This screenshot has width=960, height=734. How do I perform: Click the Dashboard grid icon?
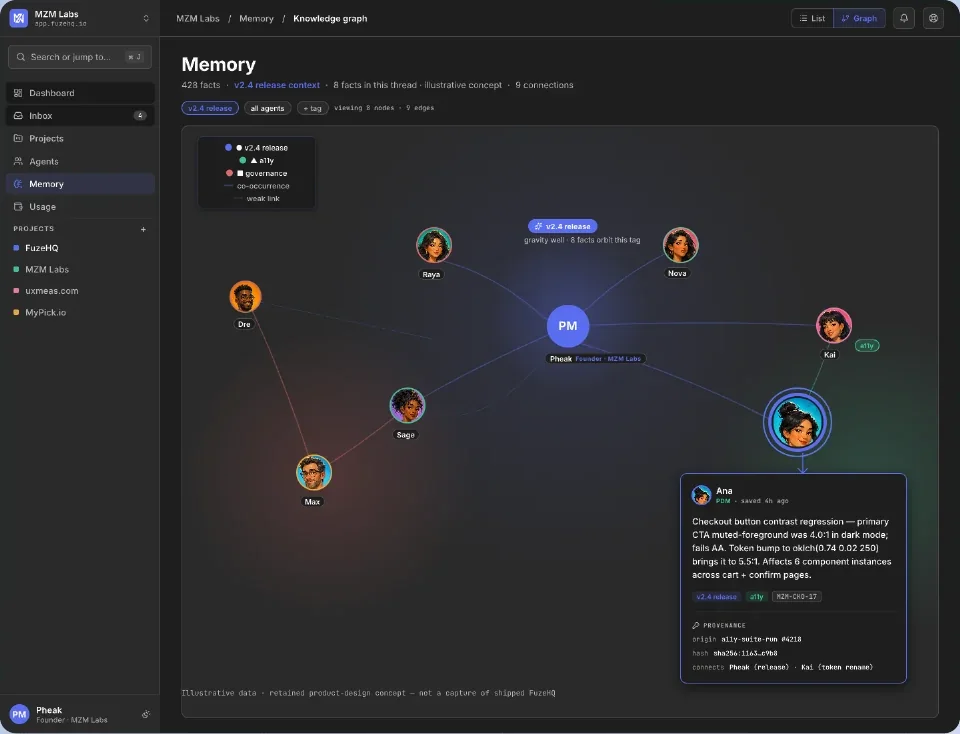(18, 93)
